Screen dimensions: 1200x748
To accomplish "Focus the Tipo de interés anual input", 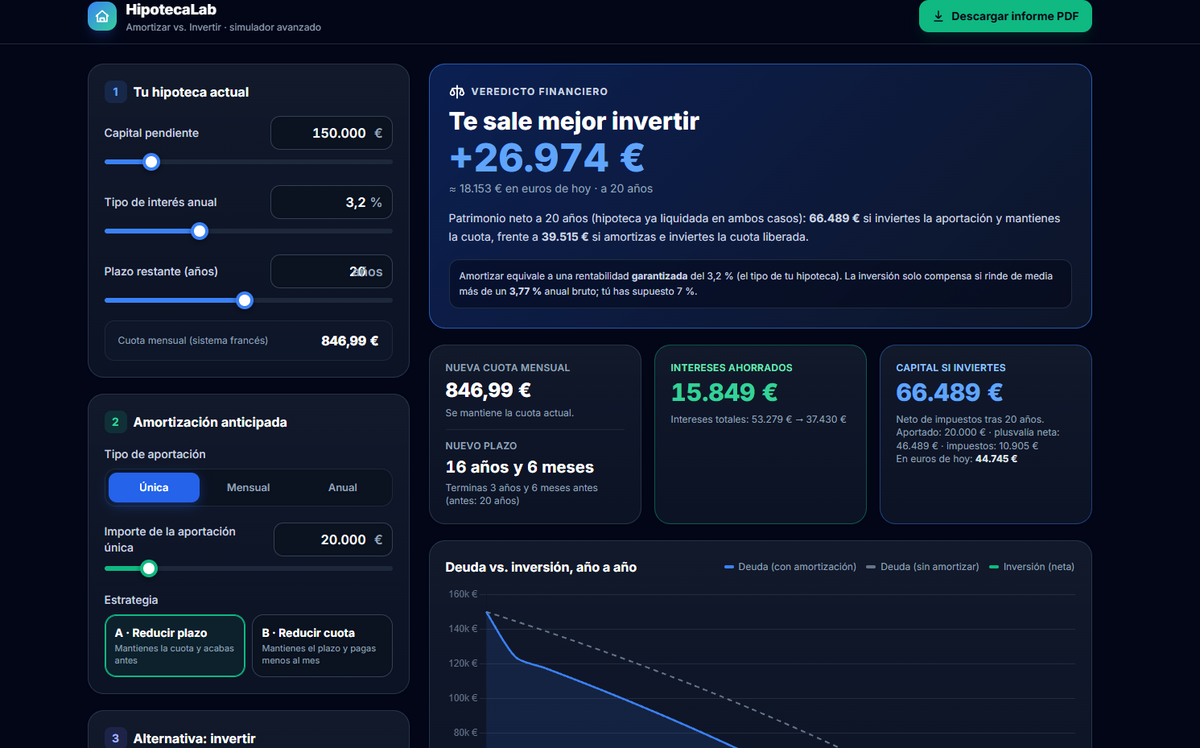I will click(x=331, y=202).
